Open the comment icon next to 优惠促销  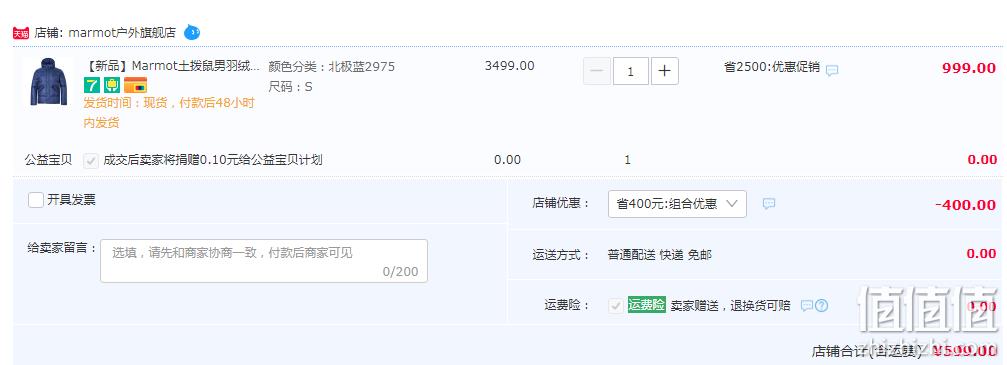coord(832,71)
